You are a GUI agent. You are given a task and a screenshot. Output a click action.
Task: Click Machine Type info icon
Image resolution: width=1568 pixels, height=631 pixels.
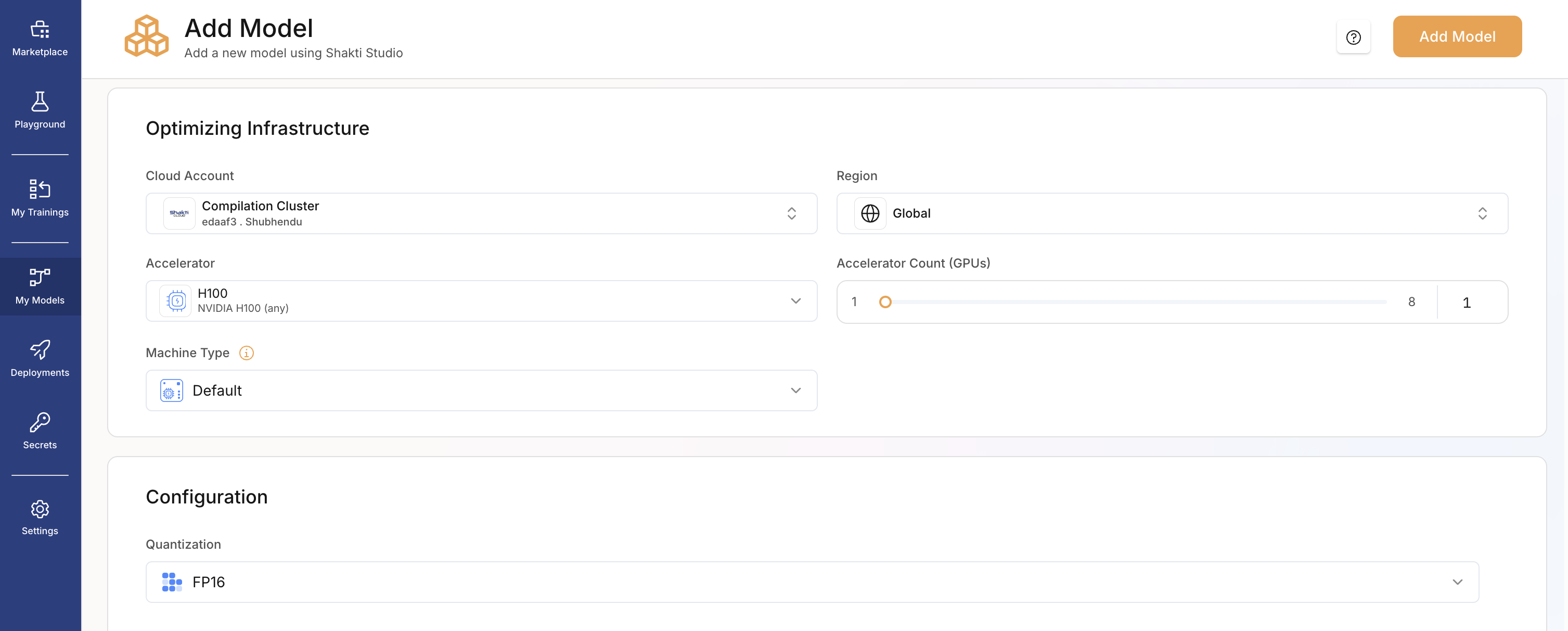(246, 352)
